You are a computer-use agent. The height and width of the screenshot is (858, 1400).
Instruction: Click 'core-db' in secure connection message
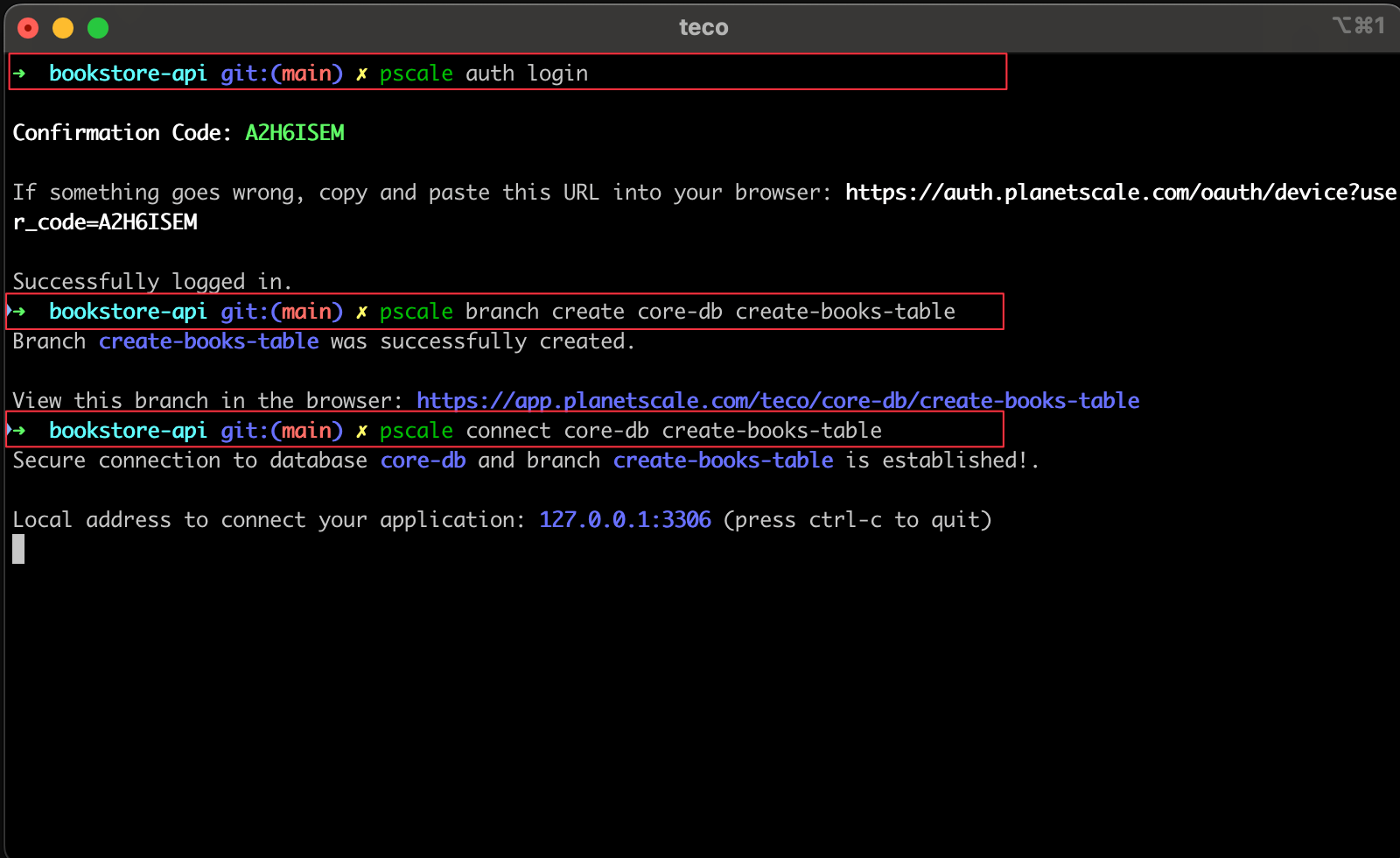pos(423,461)
